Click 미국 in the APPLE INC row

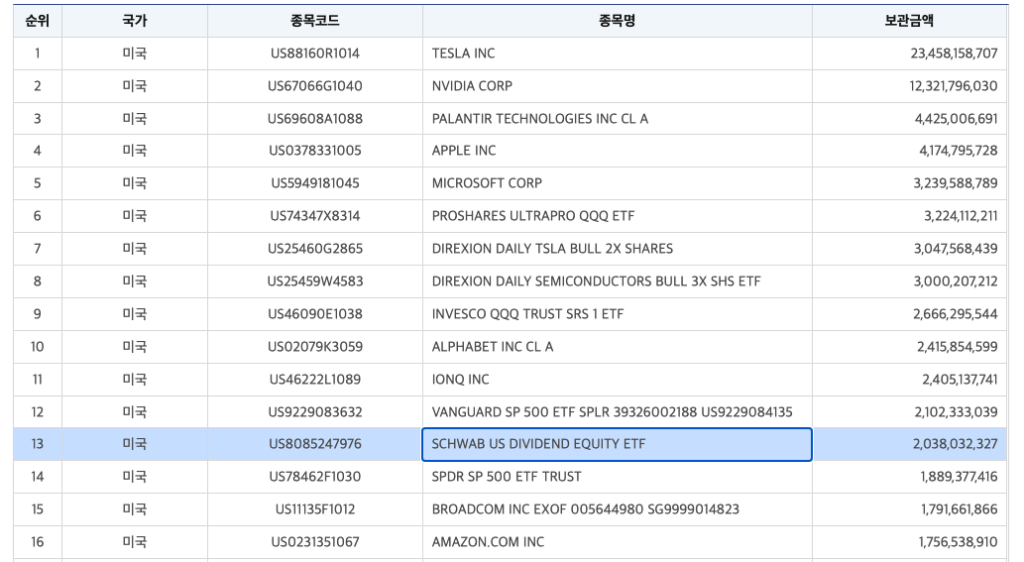point(135,151)
